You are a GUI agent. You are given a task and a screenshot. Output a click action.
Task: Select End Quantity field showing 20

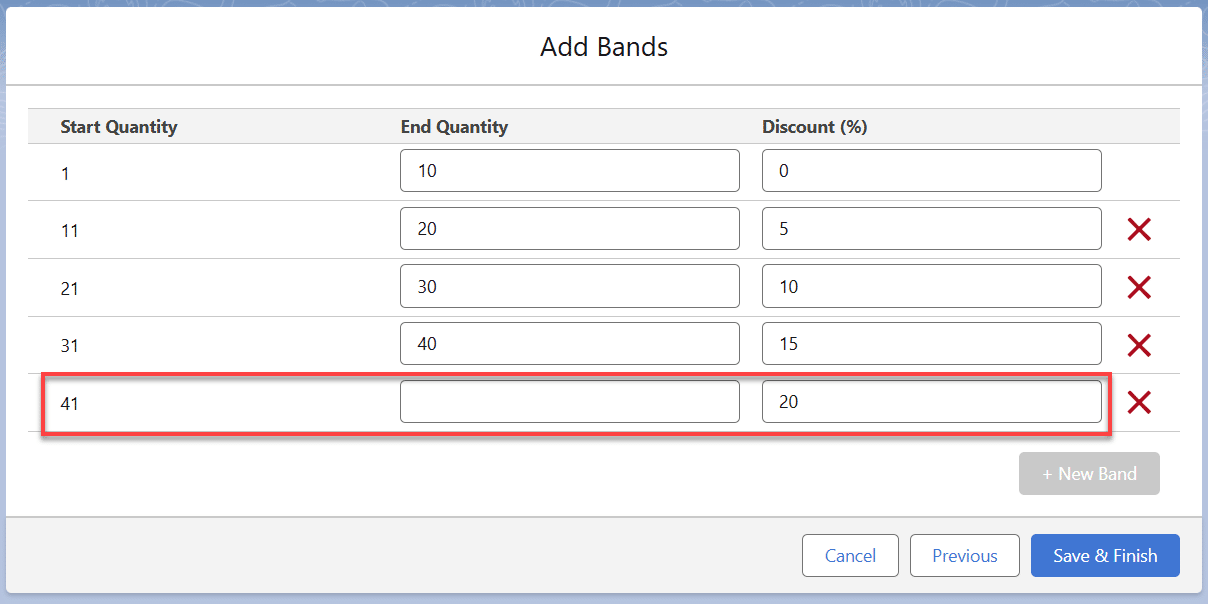(569, 229)
